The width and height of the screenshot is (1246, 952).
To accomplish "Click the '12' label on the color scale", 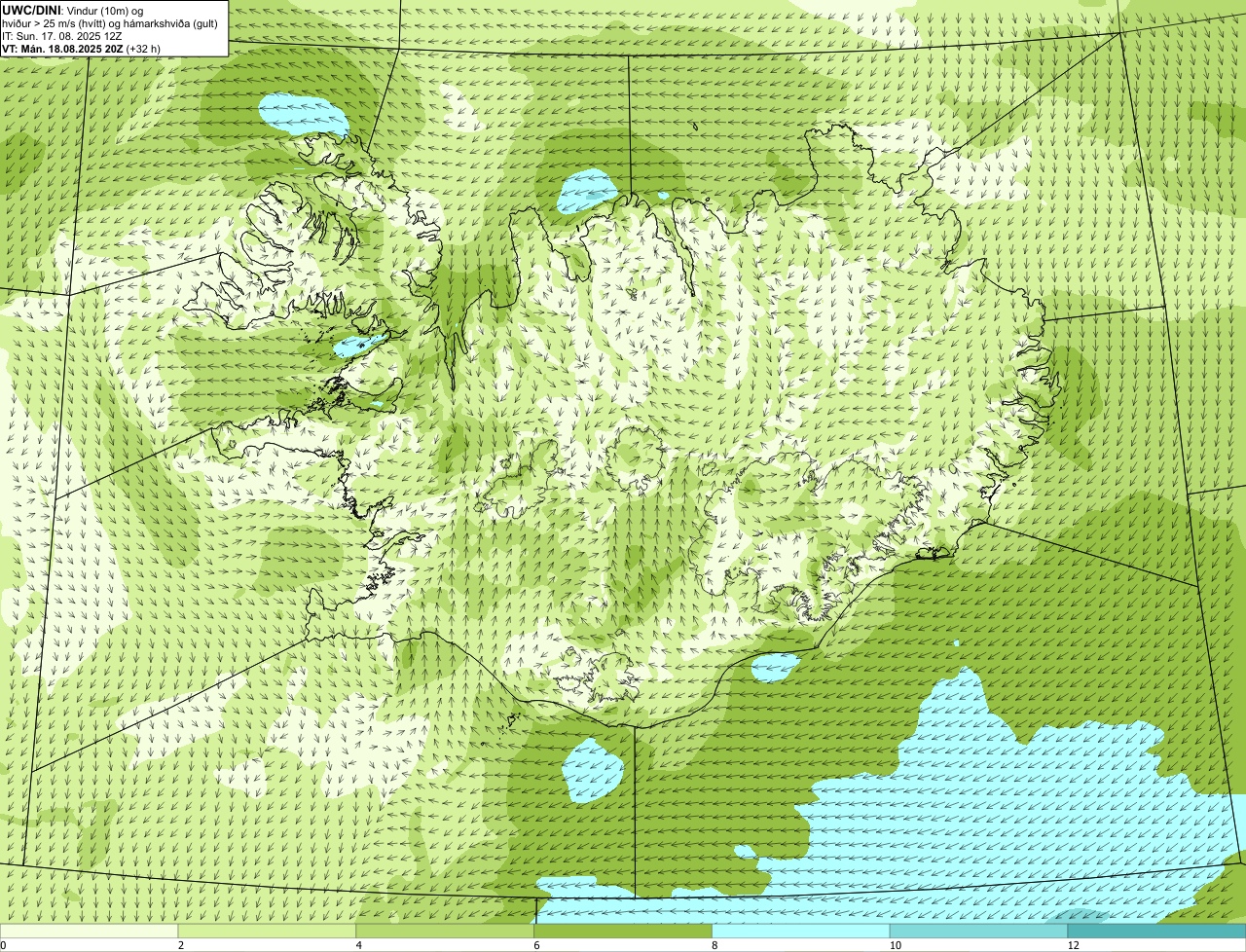I will point(1072,945).
